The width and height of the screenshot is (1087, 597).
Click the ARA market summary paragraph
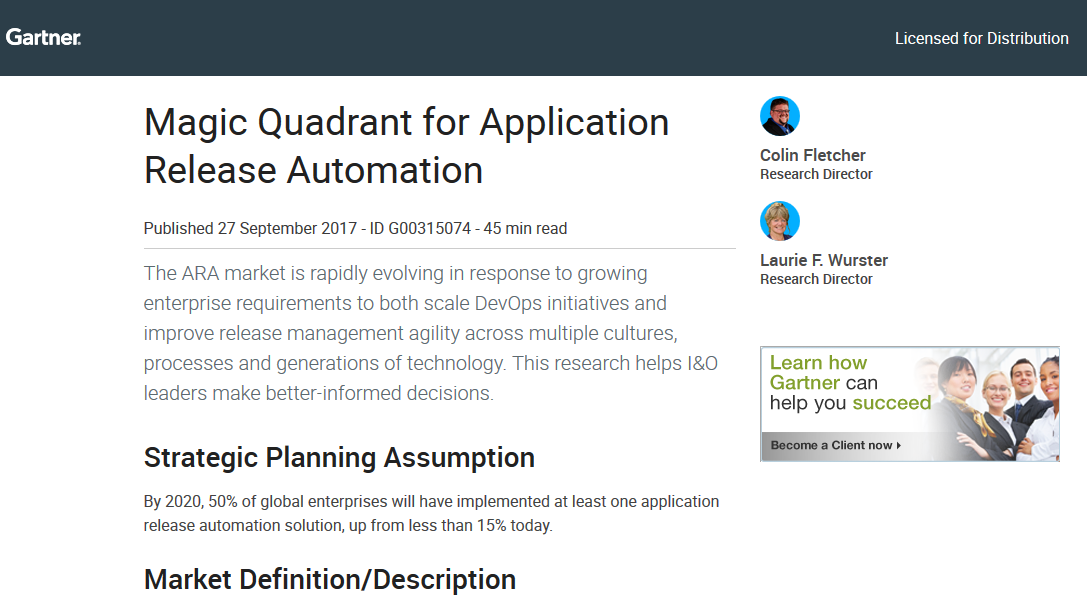(x=431, y=333)
